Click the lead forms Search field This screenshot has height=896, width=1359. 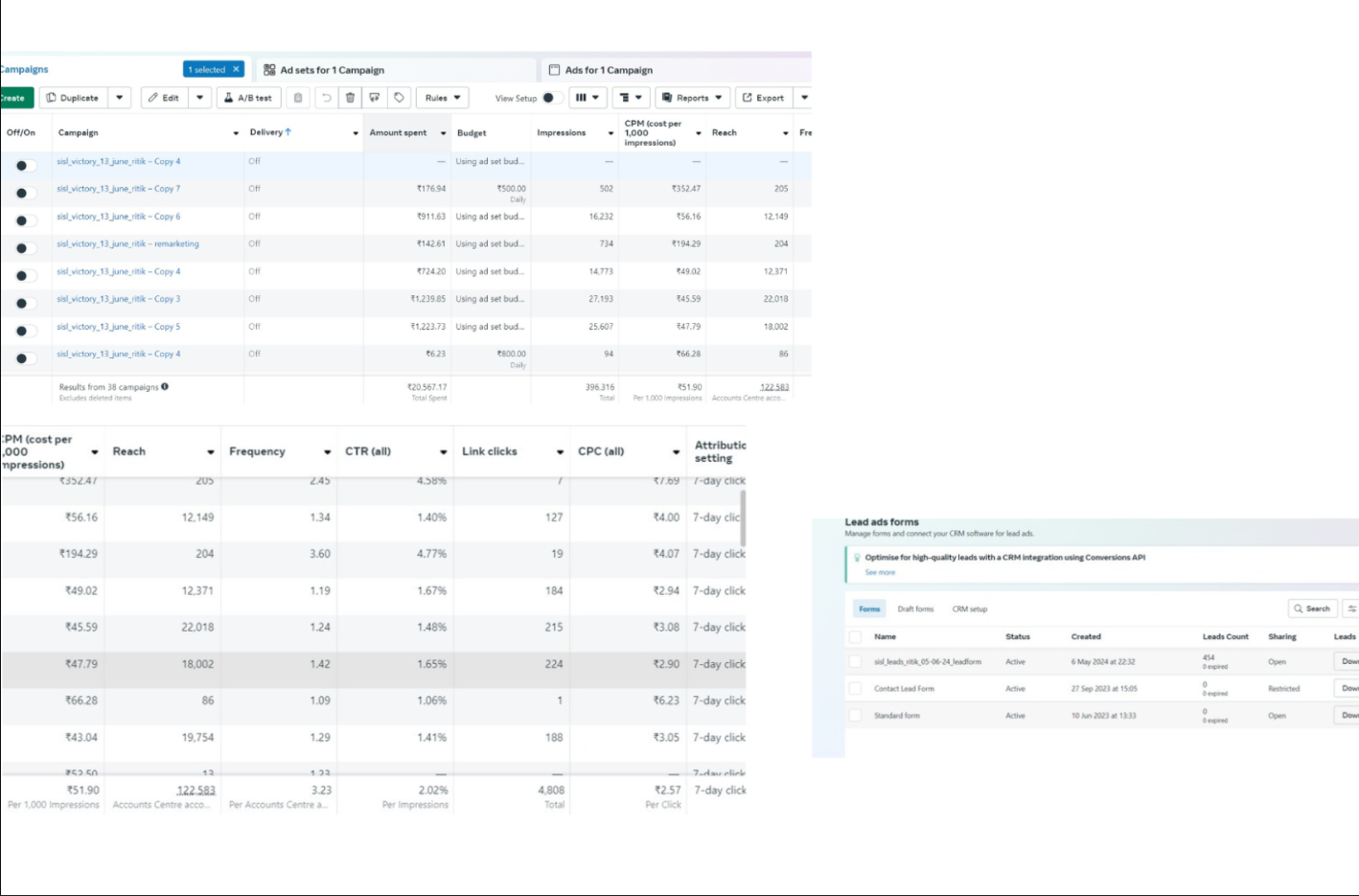pos(1312,609)
